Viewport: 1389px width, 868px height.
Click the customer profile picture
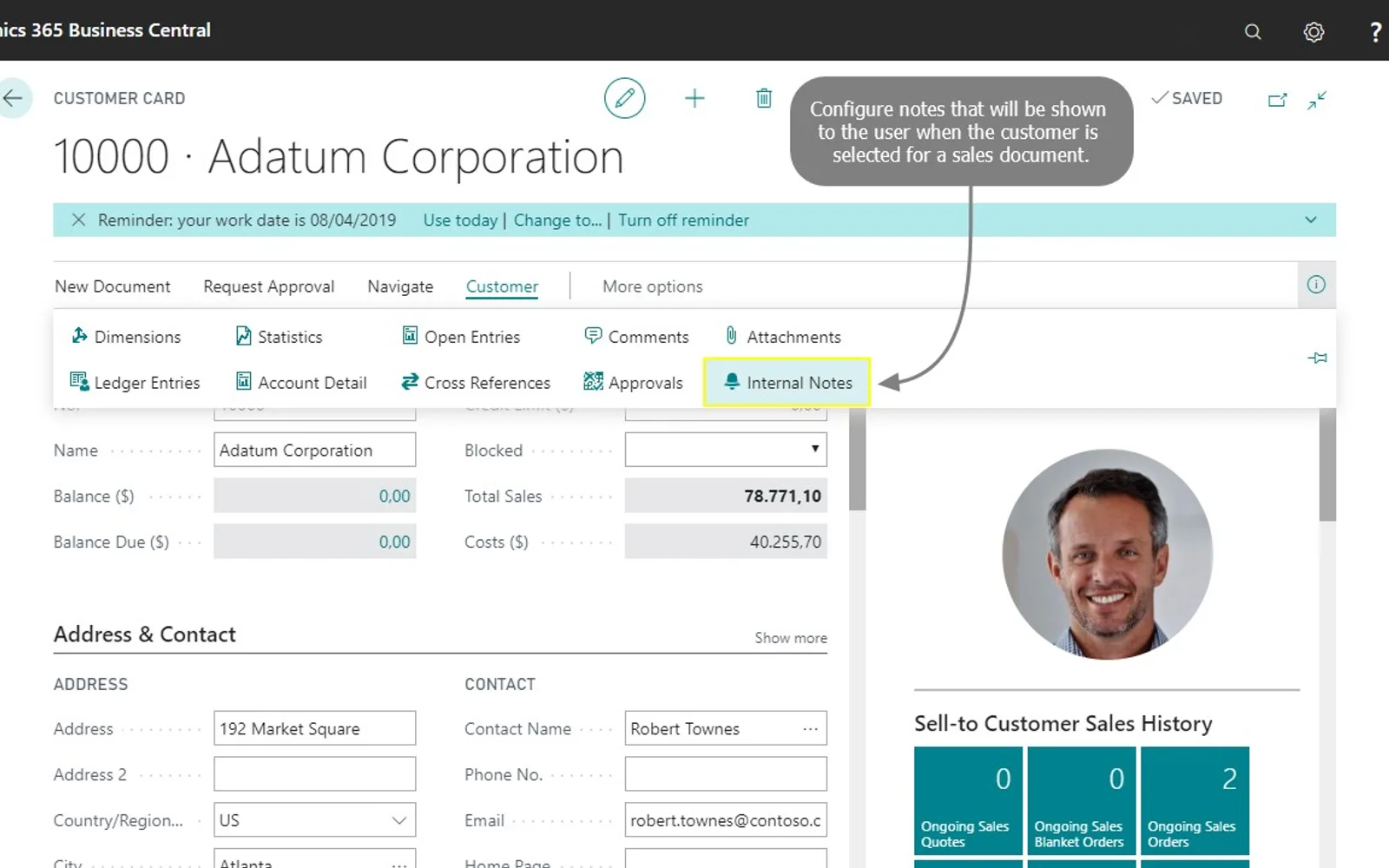click(x=1107, y=554)
